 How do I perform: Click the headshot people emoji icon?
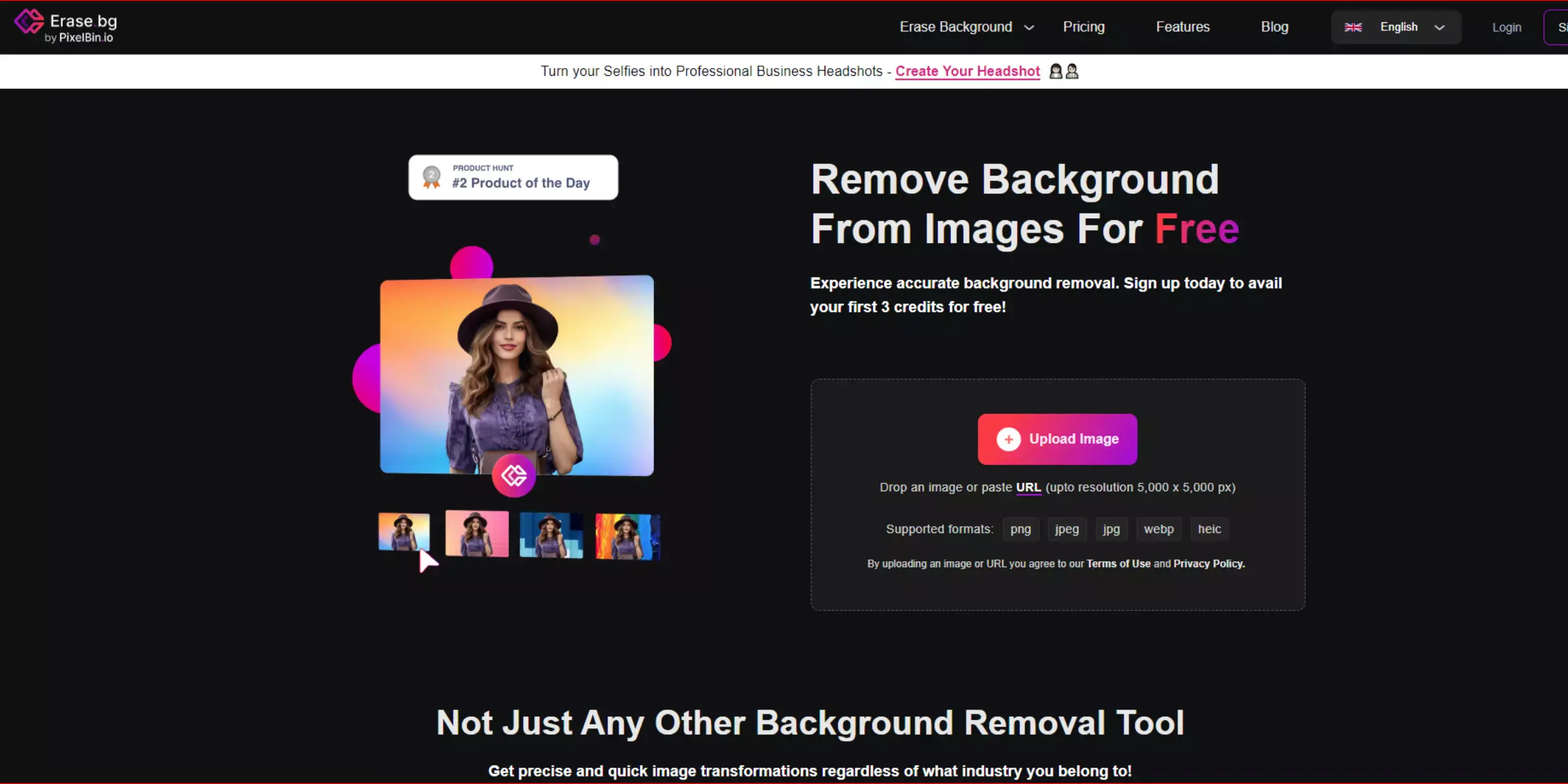(x=1064, y=71)
